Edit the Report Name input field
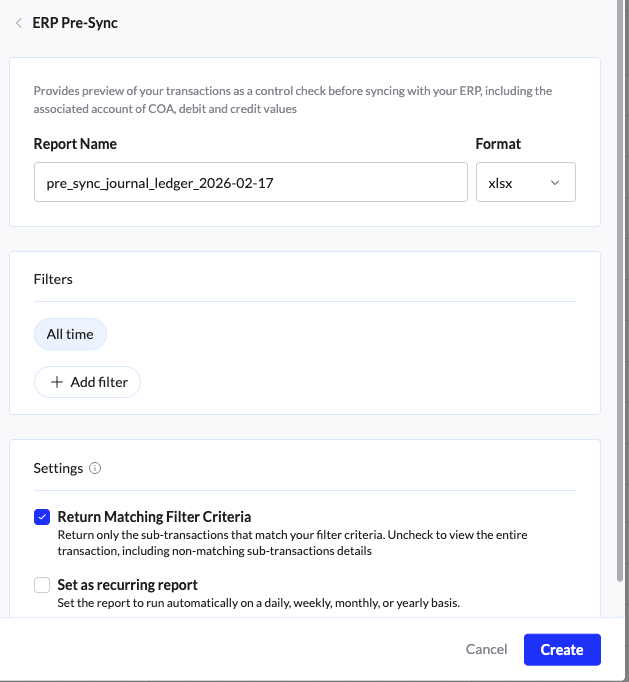The height and width of the screenshot is (682, 629). [251, 182]
